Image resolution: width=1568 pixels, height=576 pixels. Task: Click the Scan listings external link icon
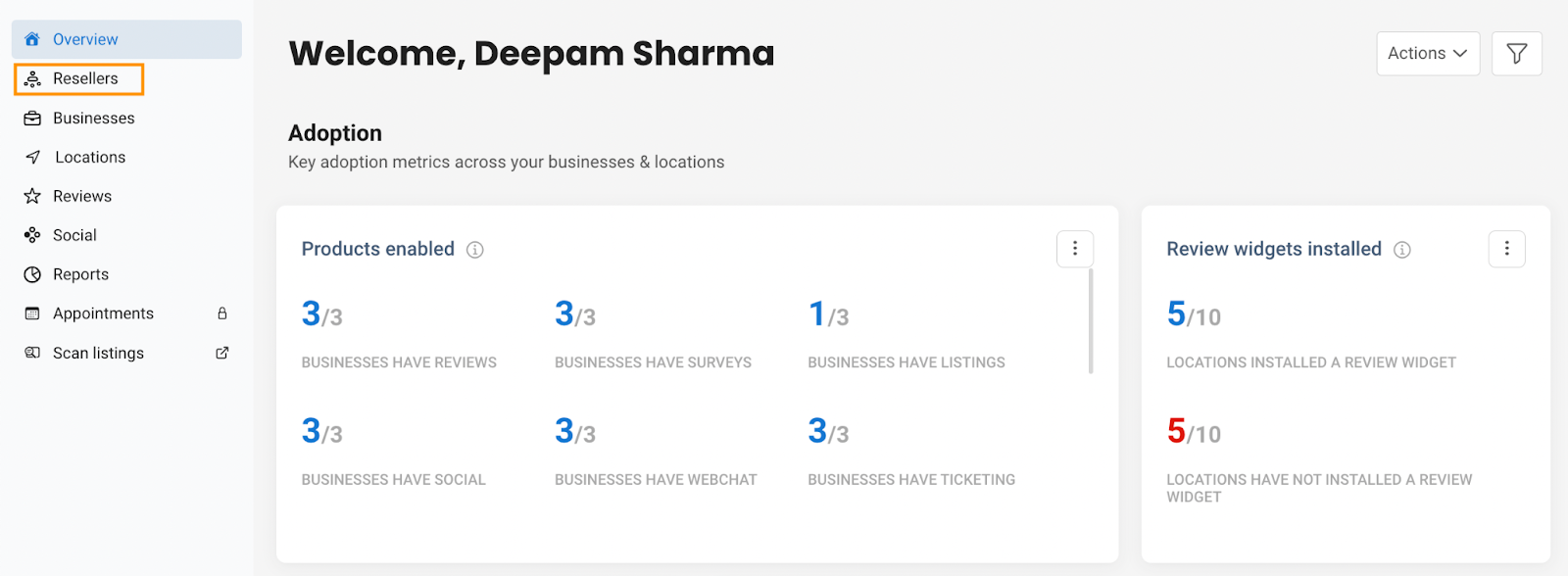tap(222, 353)
